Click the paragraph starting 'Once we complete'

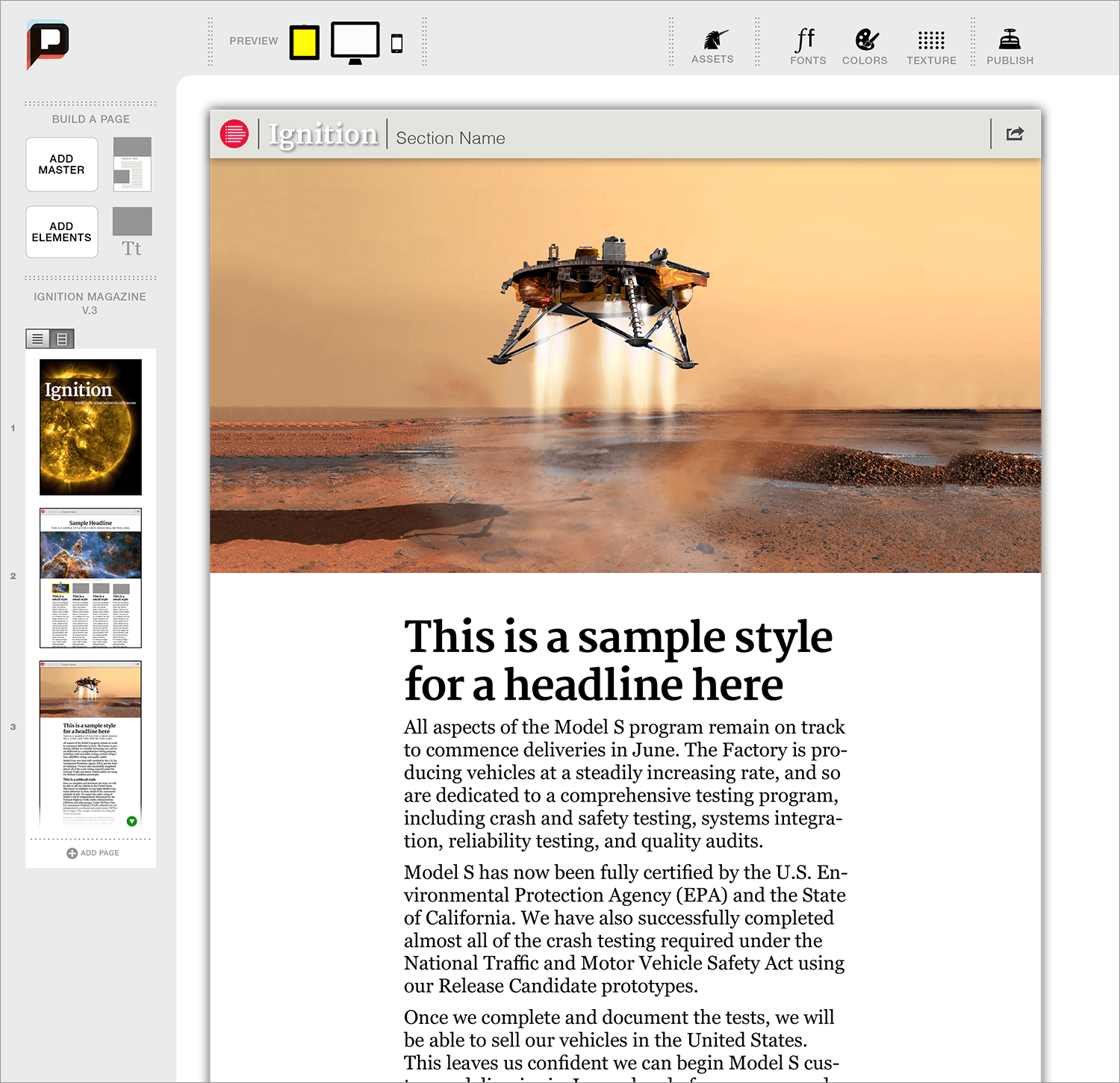[x=622, y=1044]
